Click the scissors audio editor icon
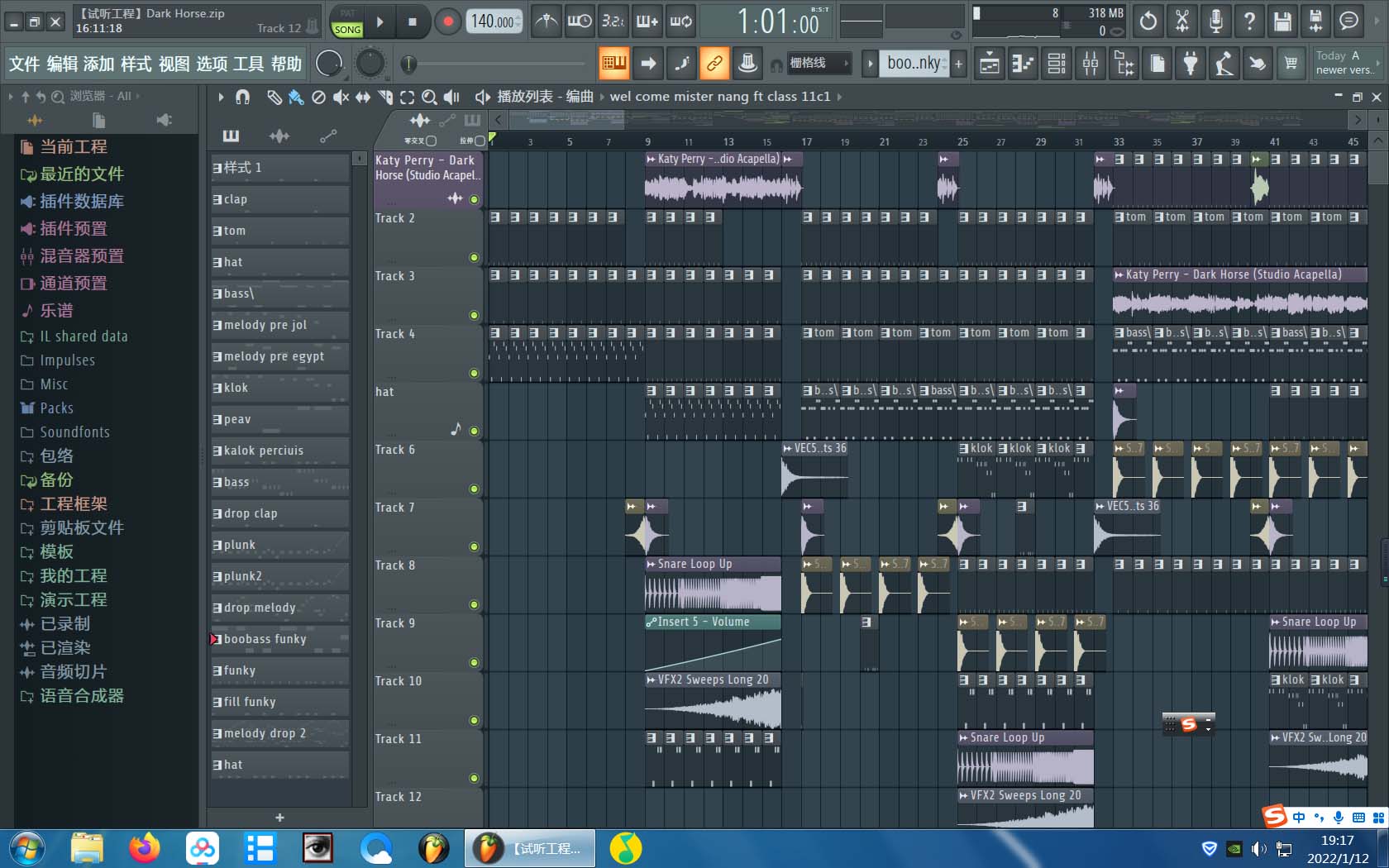The width and height of the screenshot is (1389, 868). click(x=1182, y=21)
